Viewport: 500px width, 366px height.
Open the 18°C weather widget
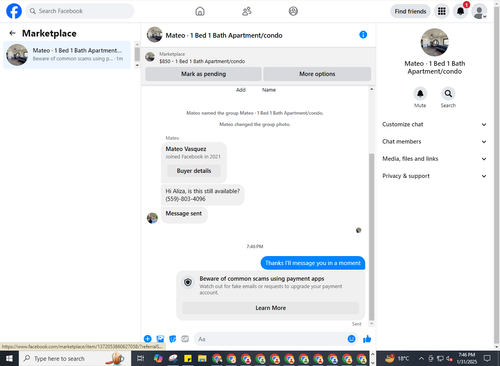(x=397, y=359)
